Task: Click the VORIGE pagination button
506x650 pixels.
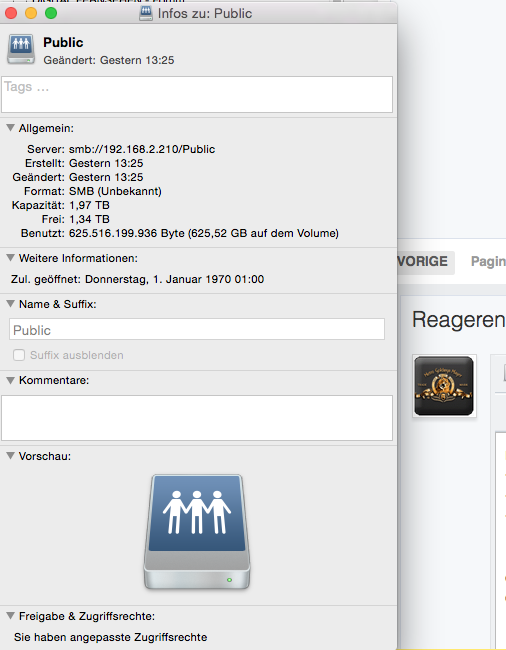Action: point(426,262)
